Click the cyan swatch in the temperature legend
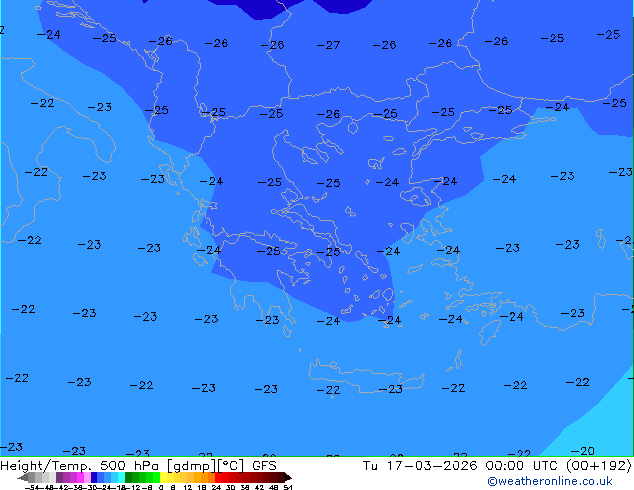The height and width of the screenshot is (490, 634). point(121,477)
